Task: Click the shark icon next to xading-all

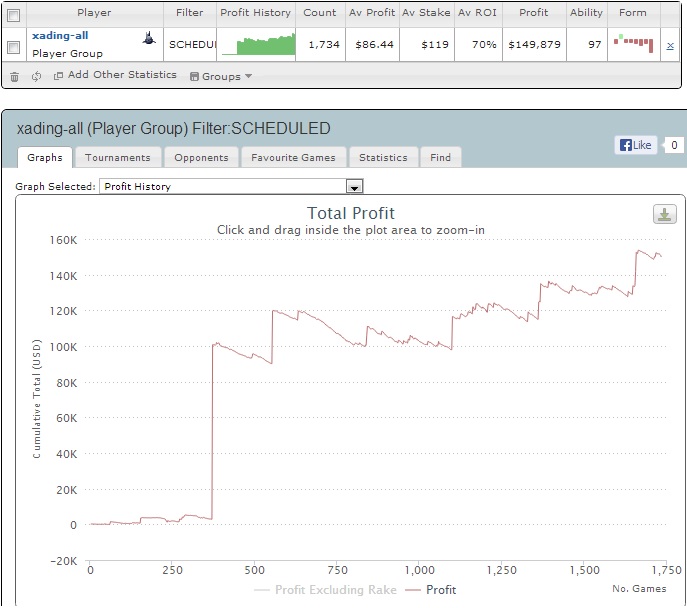Action: tap(149, 38)
